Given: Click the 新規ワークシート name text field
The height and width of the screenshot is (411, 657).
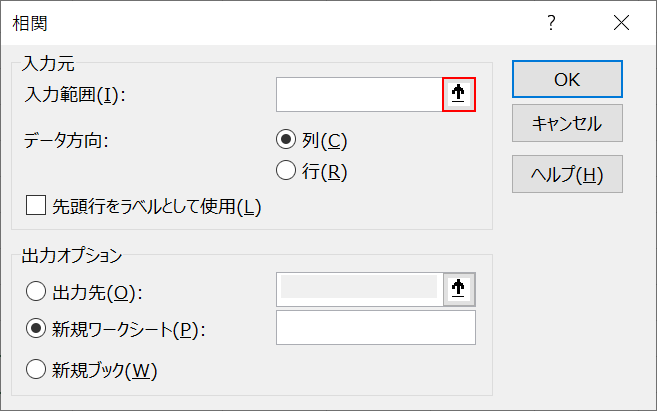Looking at the screenshot, I should click(375, 328).
